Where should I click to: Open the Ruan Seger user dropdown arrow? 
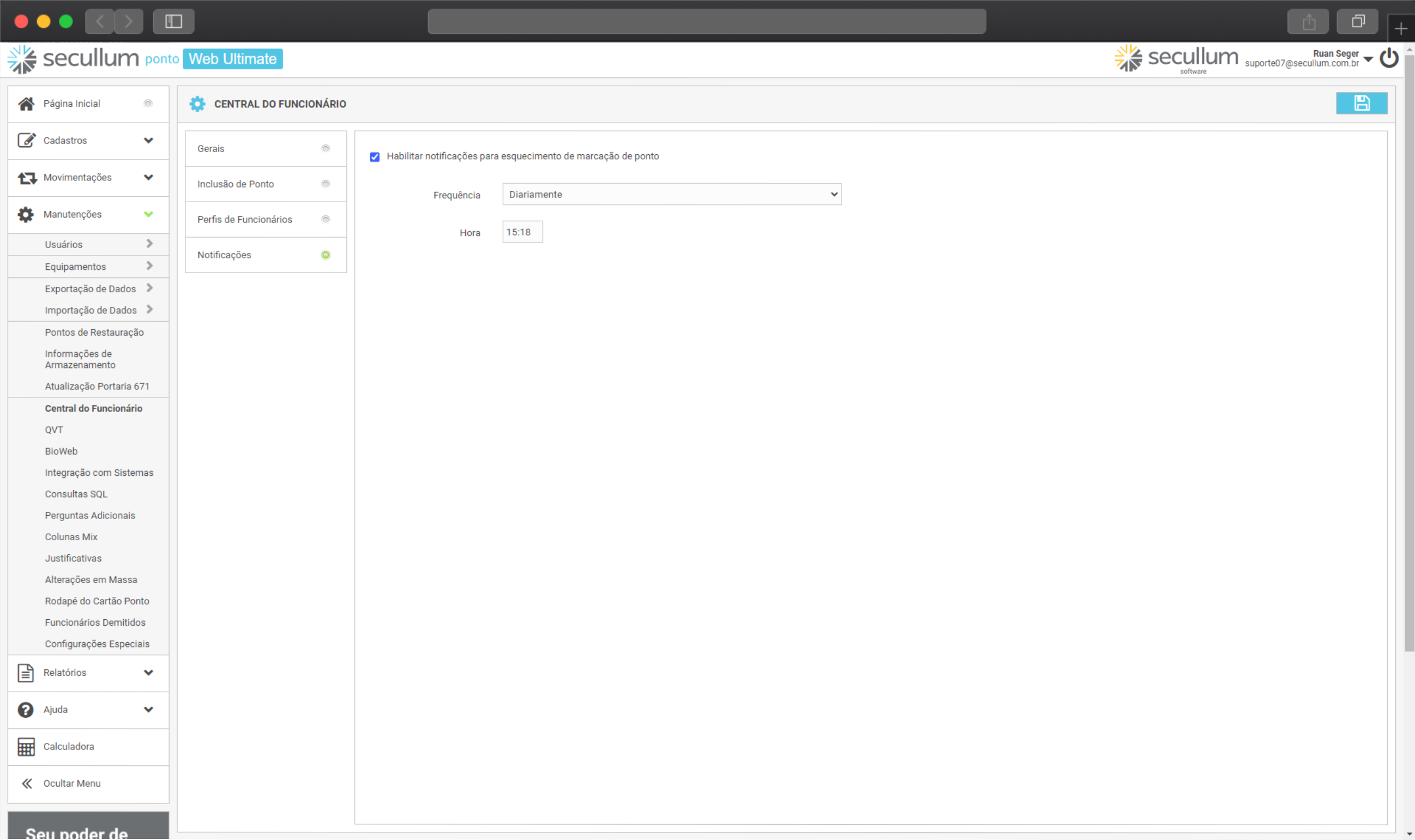[x=1369, y=59]
